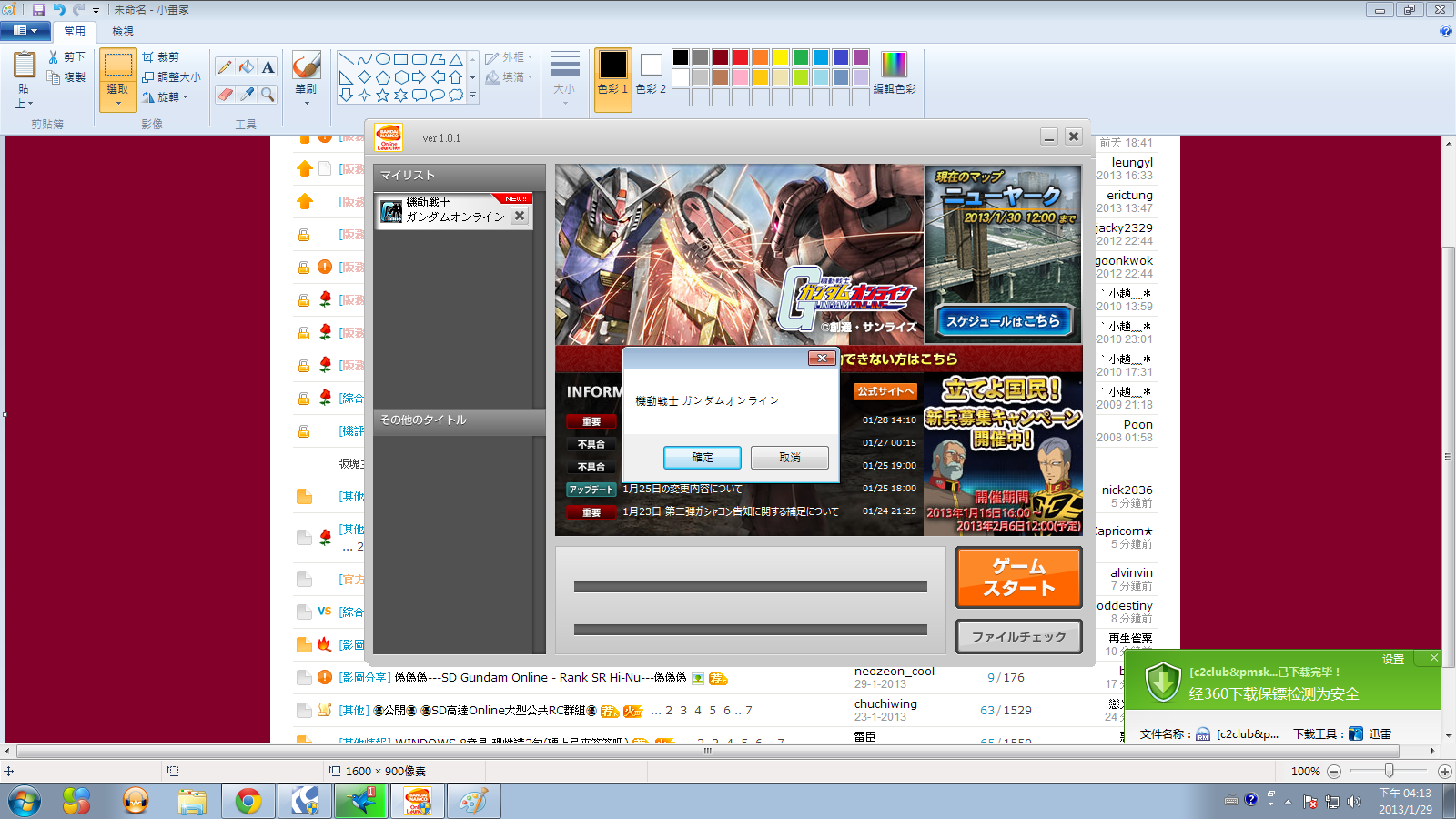Screen dimensions: 1456x819
Task: Activate the Magnifier tool
Action: pyautogui.click(x=268, y=94)
